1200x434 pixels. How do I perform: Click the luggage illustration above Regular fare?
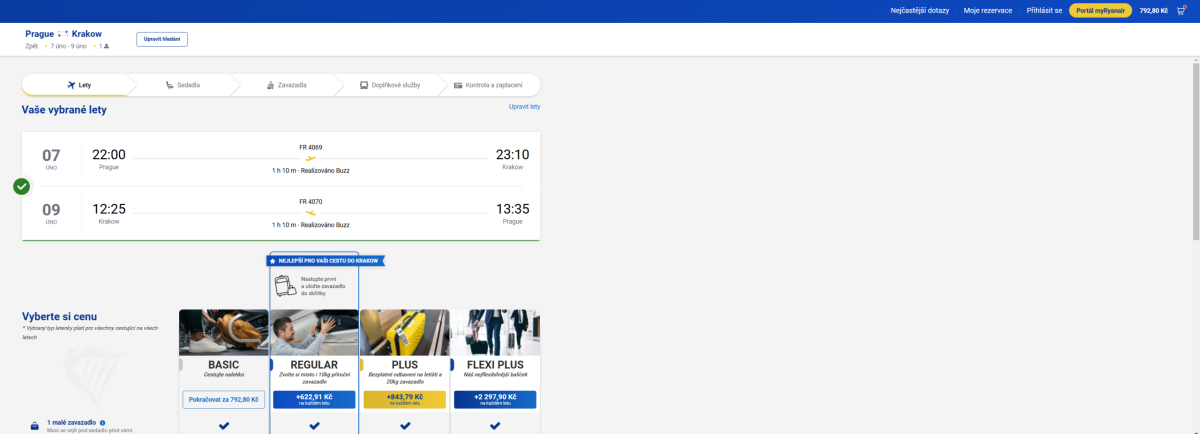(x=286, y=286)
